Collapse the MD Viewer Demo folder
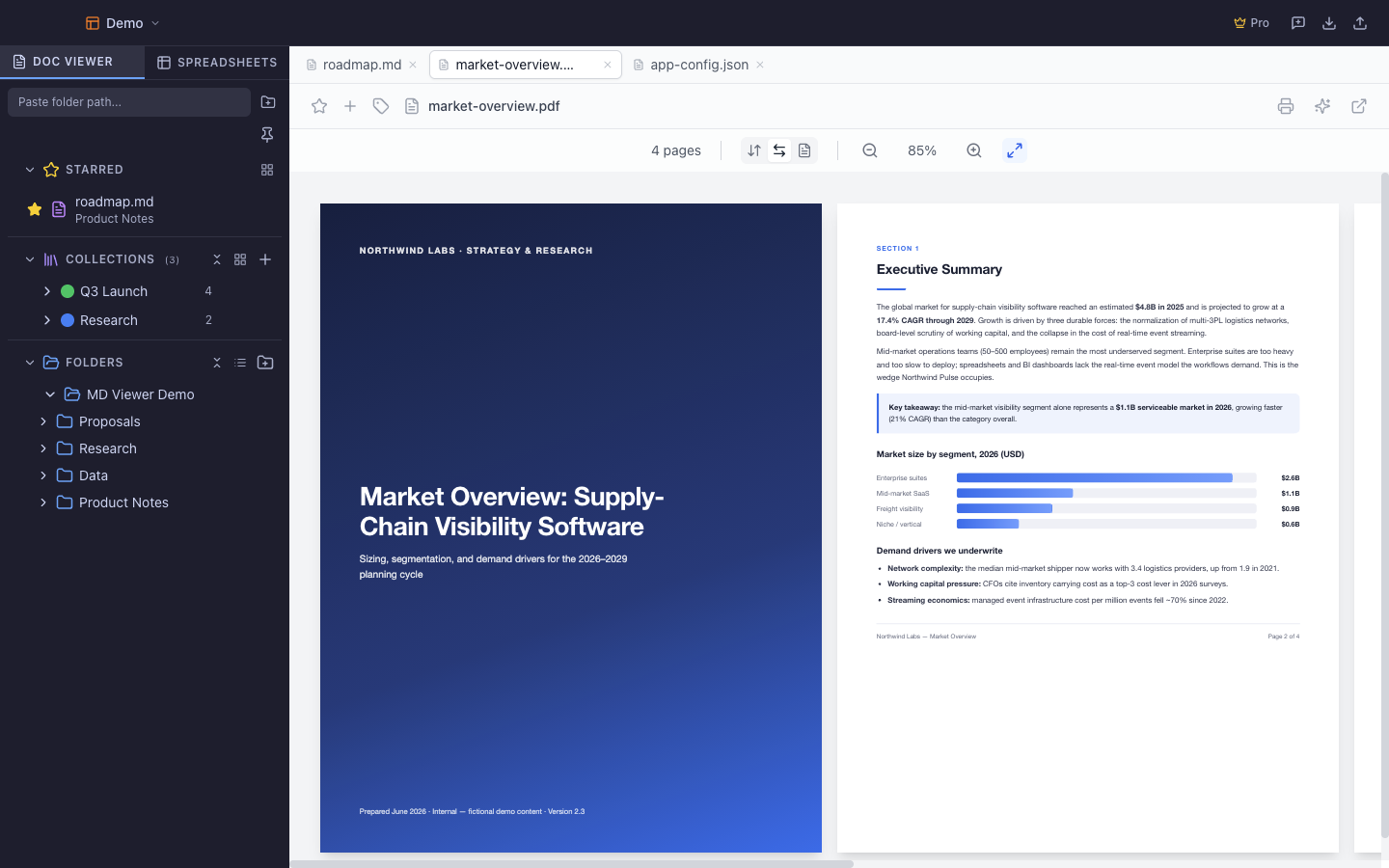 point(50,394)
